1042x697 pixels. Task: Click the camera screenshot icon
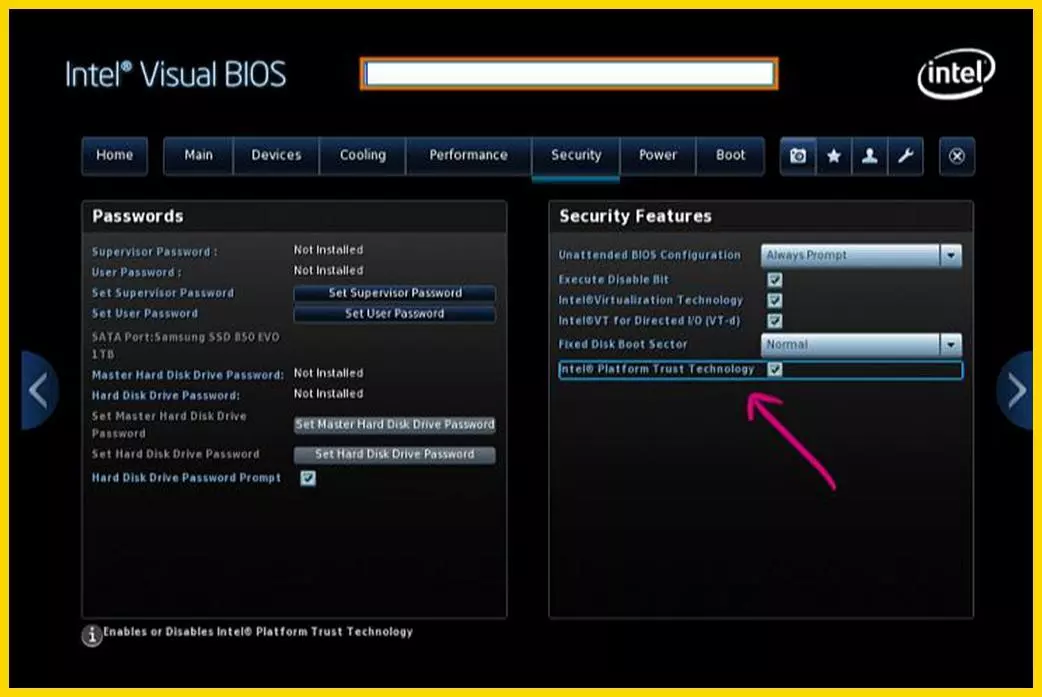(798, 156)
